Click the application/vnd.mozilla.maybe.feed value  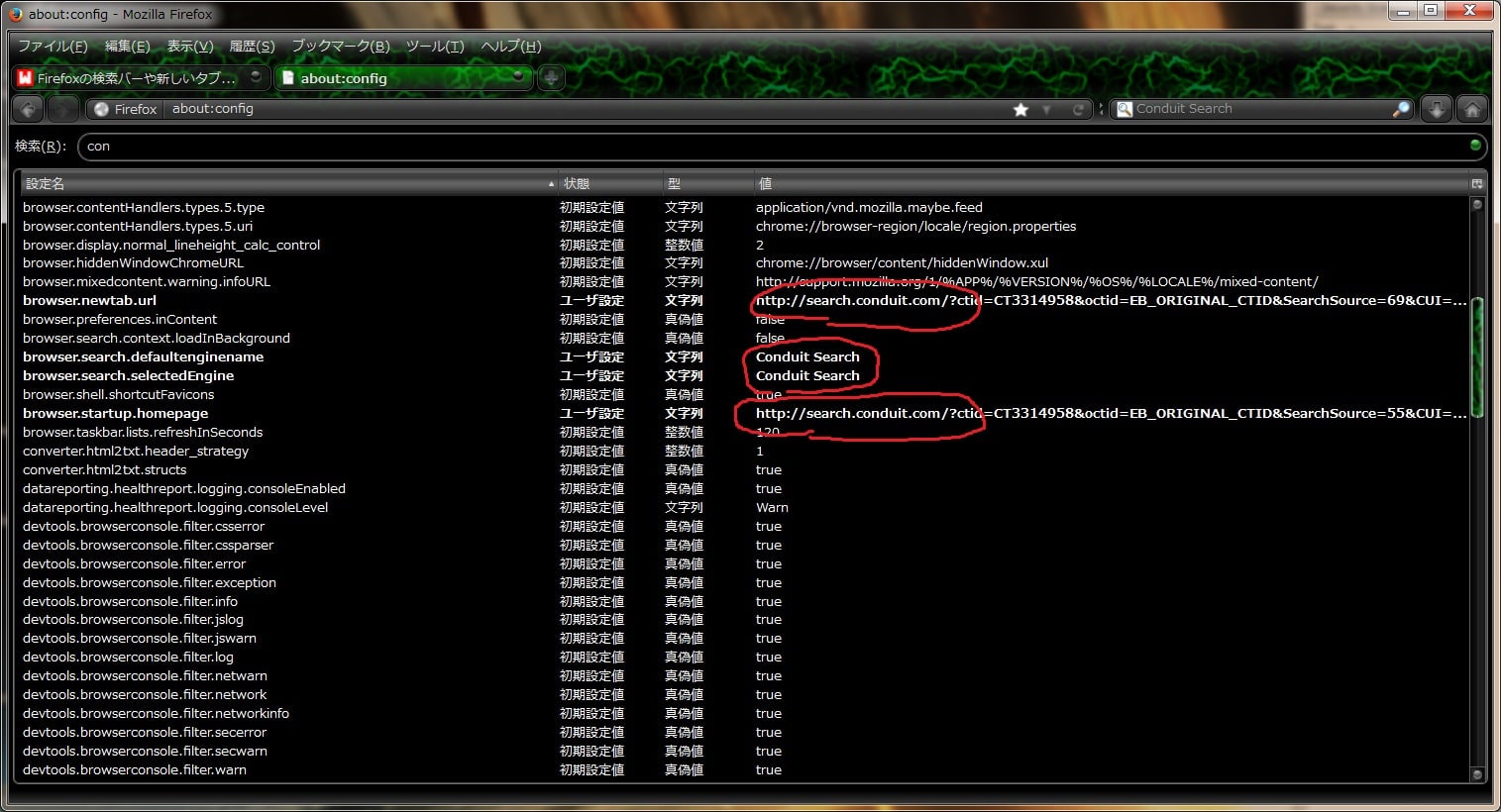tap(869, 207)
